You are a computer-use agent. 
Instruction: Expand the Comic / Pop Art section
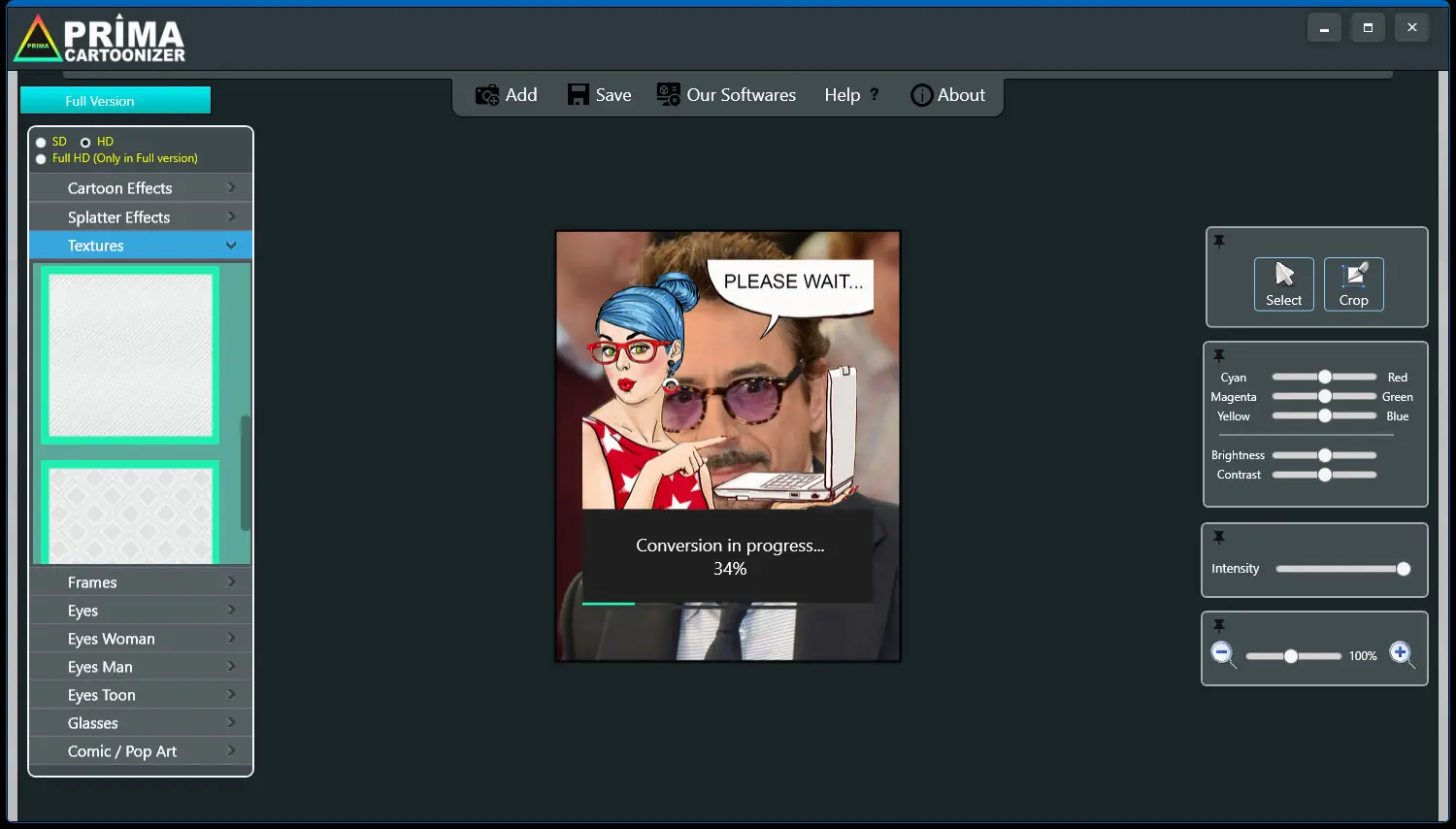tap(141, 751)
